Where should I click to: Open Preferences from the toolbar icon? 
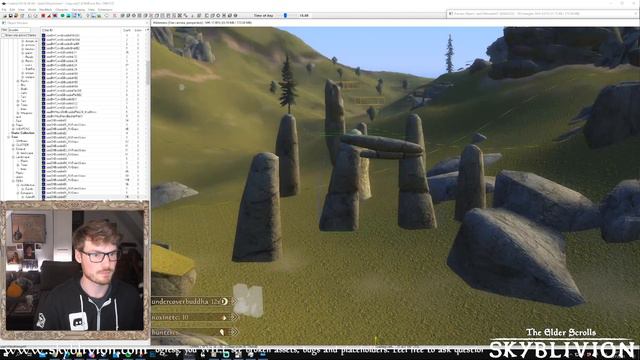[22, 16]
